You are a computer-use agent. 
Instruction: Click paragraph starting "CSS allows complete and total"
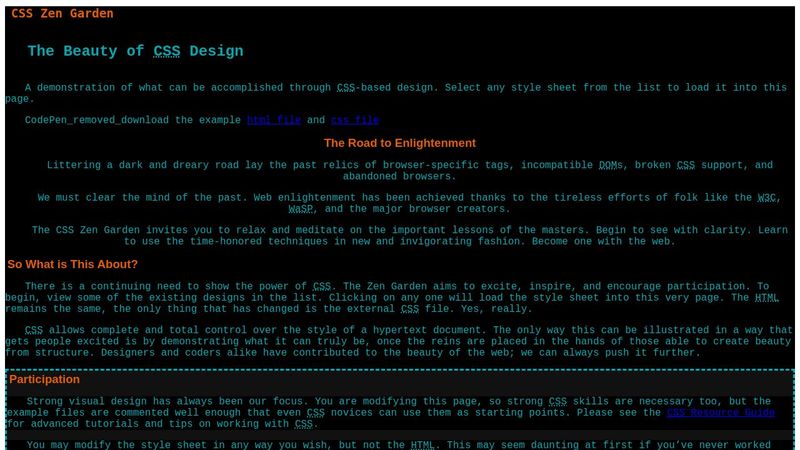(399, 341)
